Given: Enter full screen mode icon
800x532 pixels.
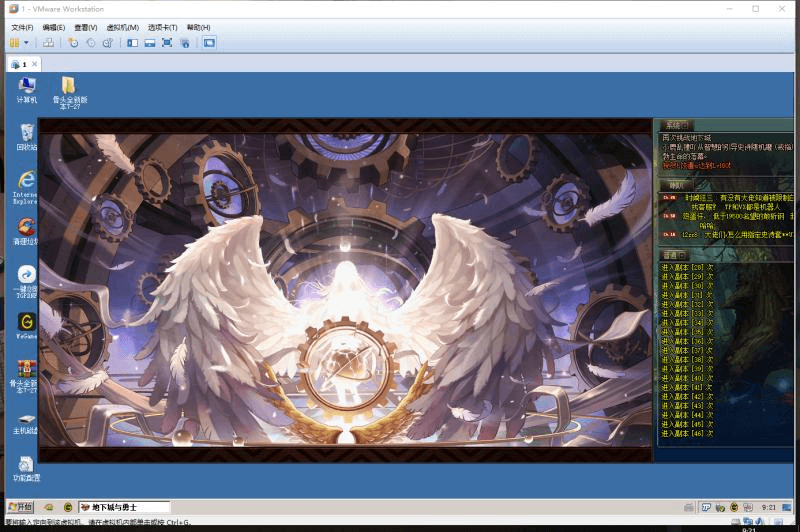Looking at the screenshot, I should (x=167, y=43).
